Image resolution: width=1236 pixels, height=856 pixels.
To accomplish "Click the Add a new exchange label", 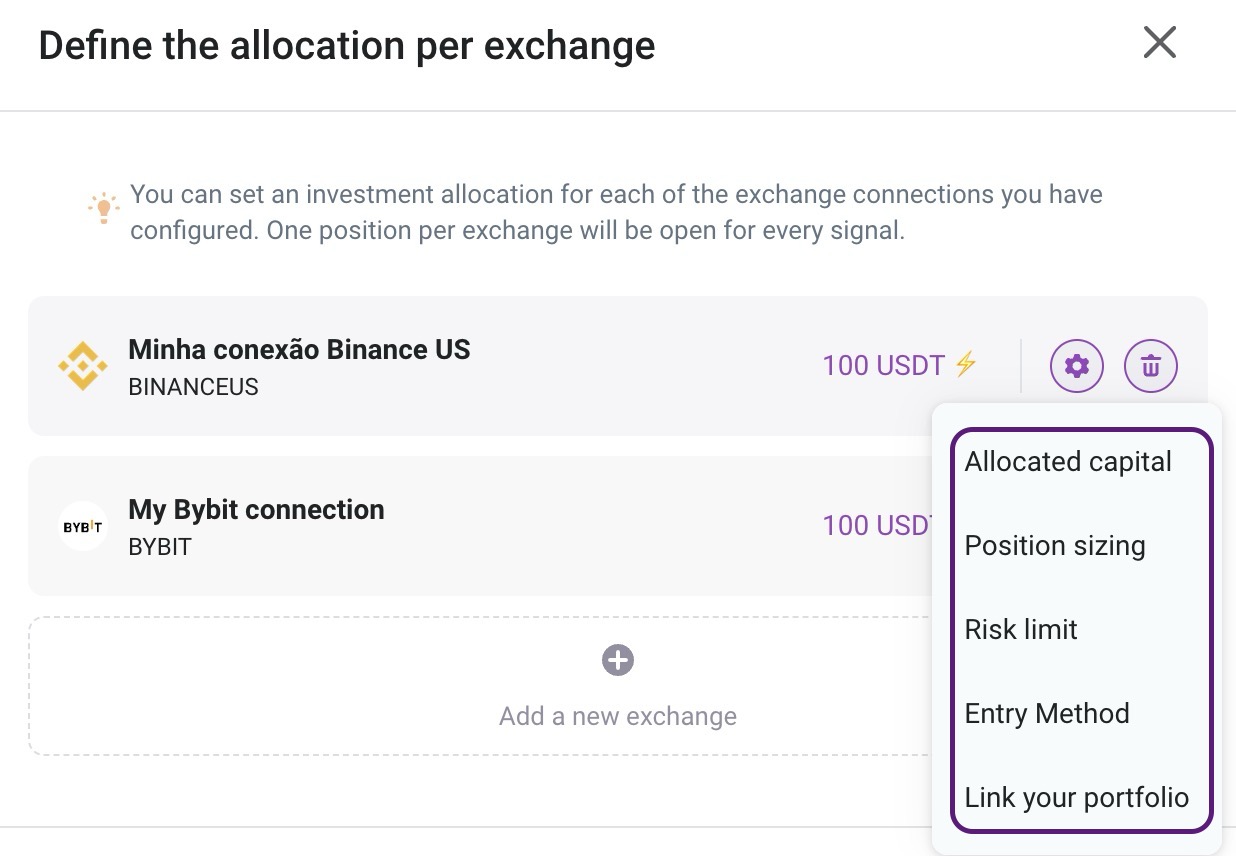I will coord(617,716).
